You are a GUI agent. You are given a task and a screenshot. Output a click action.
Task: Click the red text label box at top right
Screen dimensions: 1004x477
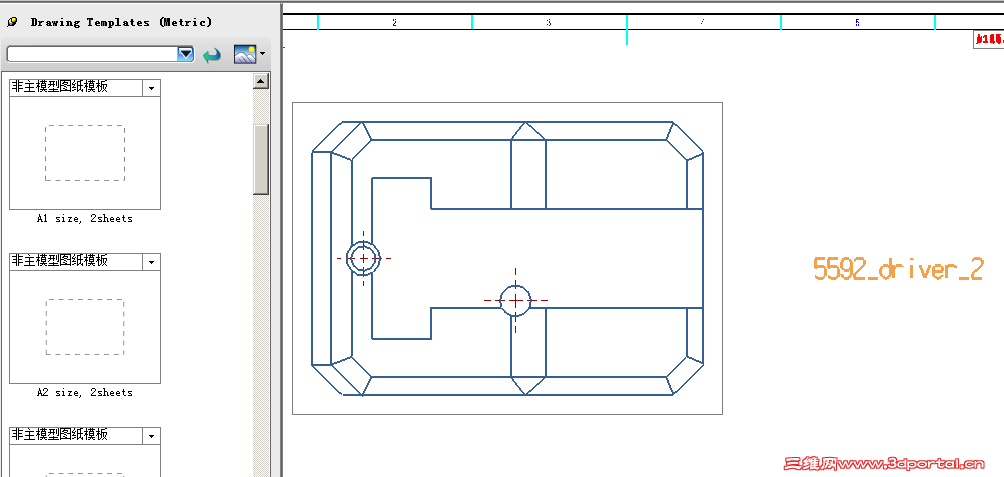coord(989,39)
